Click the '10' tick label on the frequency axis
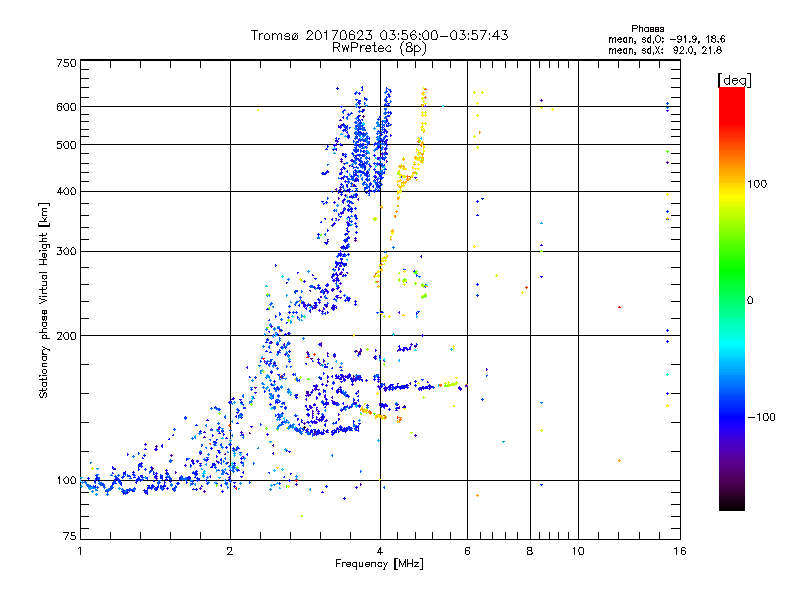The width and height of the screenshot is (800, 600). click(x=578, y=551)
